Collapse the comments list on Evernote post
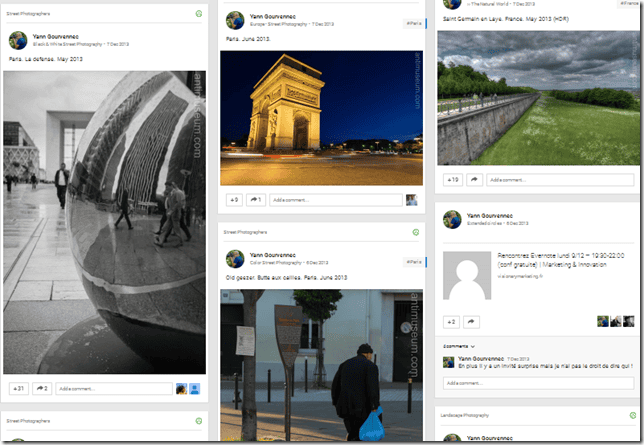This screenshot has height=445, width=644. pos(459,346)
